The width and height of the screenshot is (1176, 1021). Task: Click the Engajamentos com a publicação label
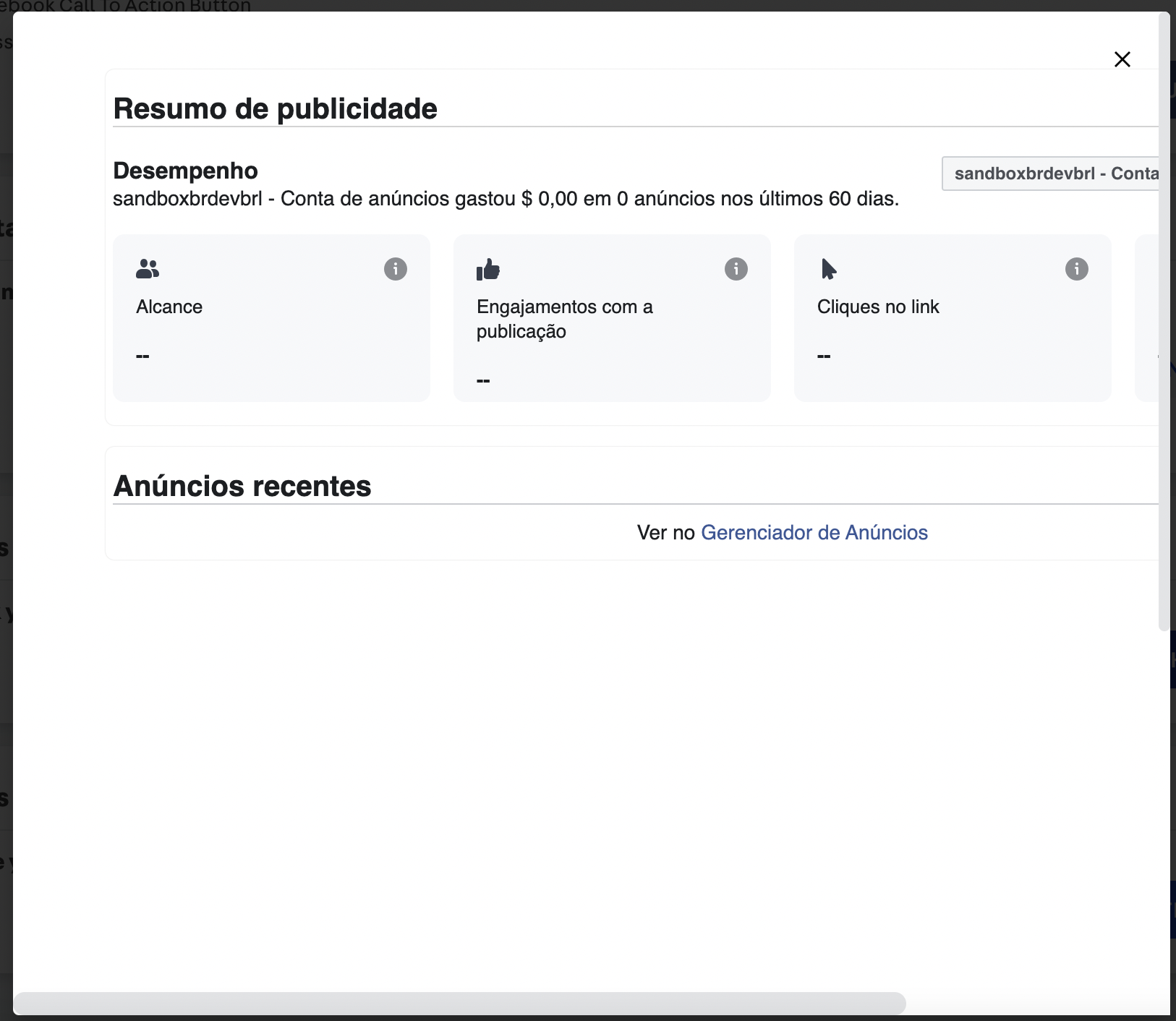(565, 319)
